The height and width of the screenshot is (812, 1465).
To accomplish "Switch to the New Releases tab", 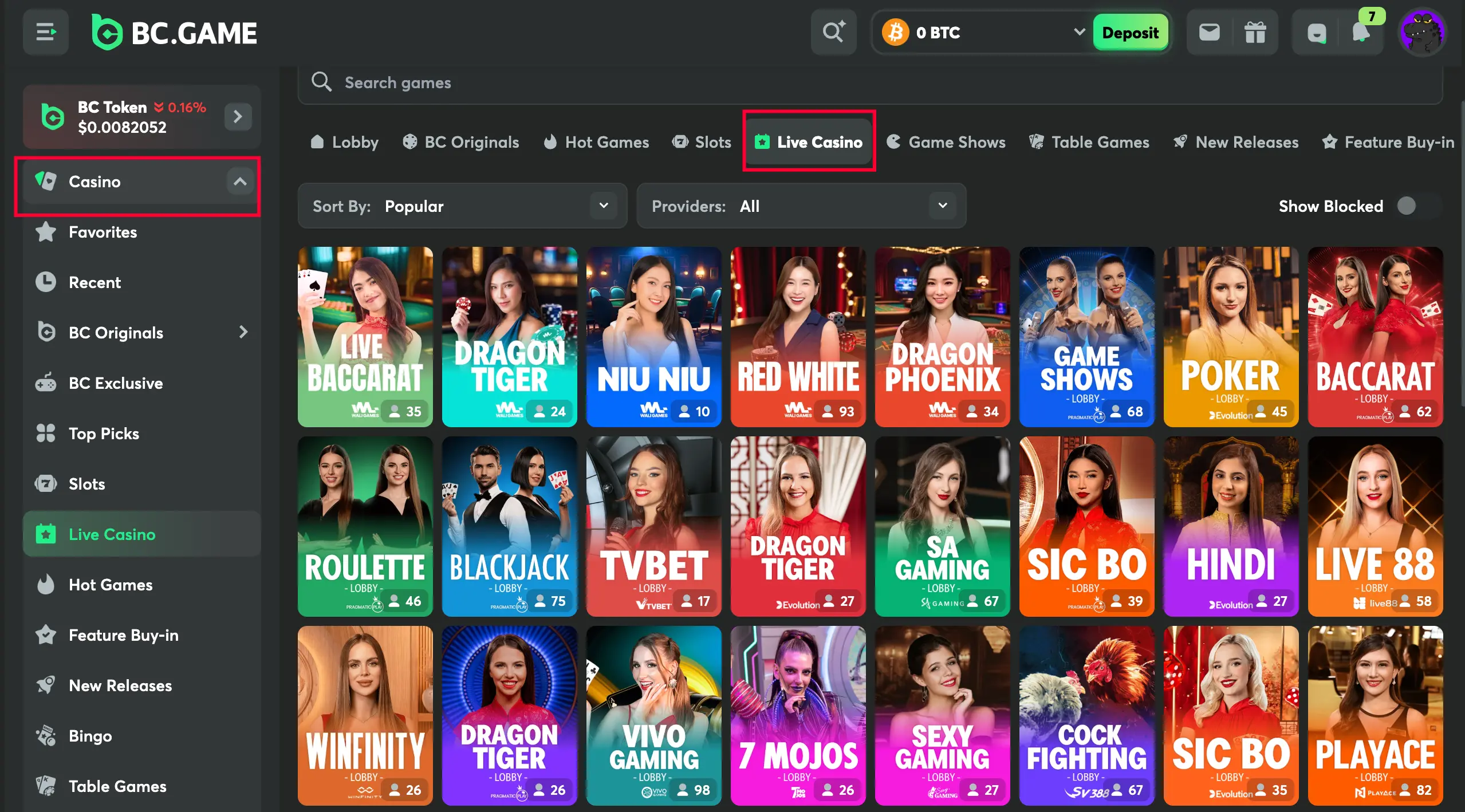I will click(1235, 142).
